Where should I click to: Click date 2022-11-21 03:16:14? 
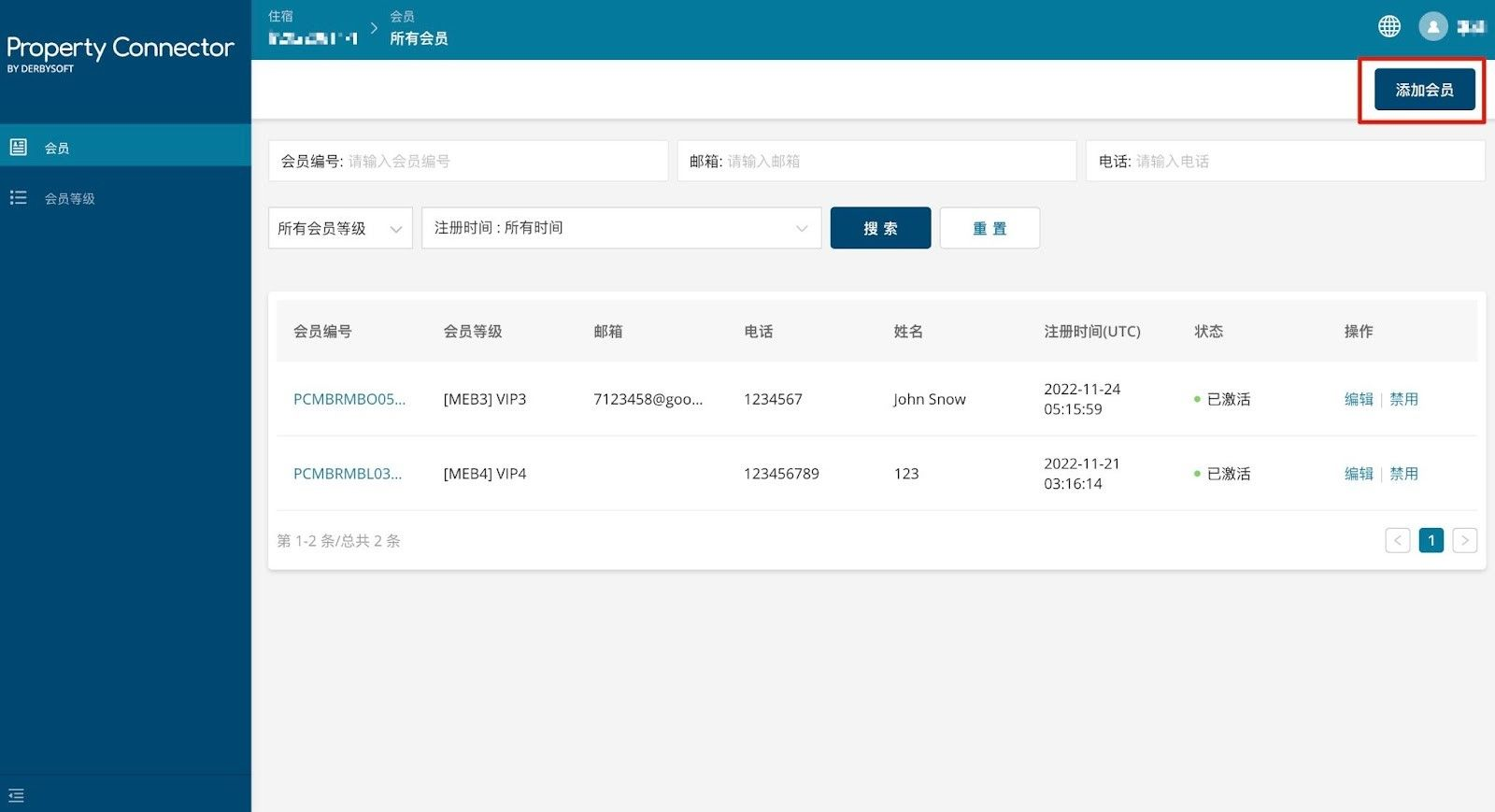[1082, 474]
